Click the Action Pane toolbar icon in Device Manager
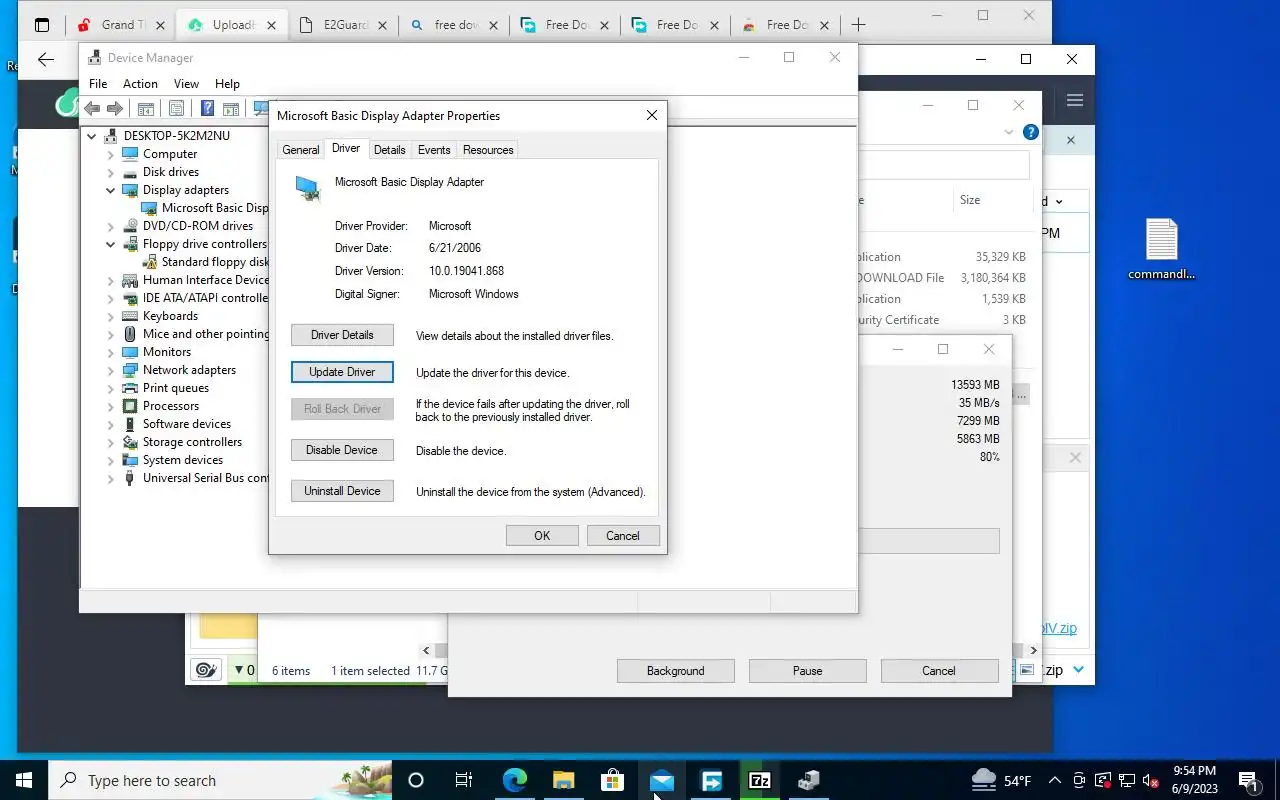 click(231, 109)
